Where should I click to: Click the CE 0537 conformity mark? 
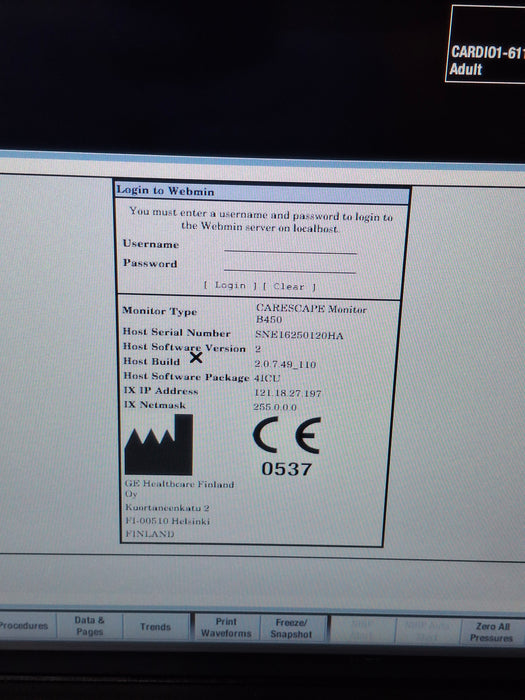coord(287,447)
